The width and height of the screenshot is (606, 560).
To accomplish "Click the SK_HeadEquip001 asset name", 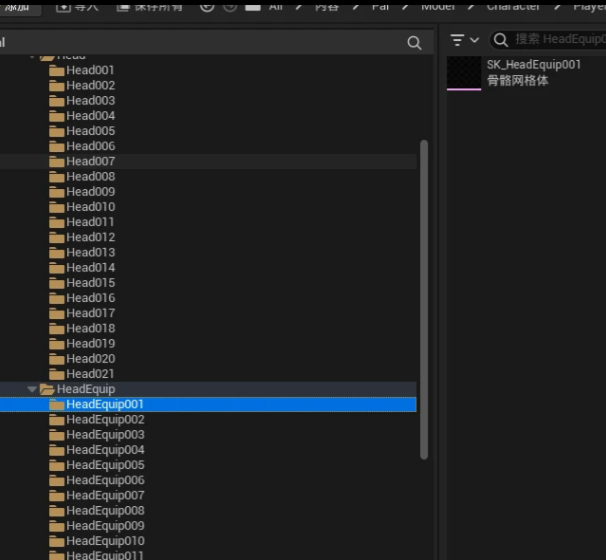I will (x=533, y=65).
